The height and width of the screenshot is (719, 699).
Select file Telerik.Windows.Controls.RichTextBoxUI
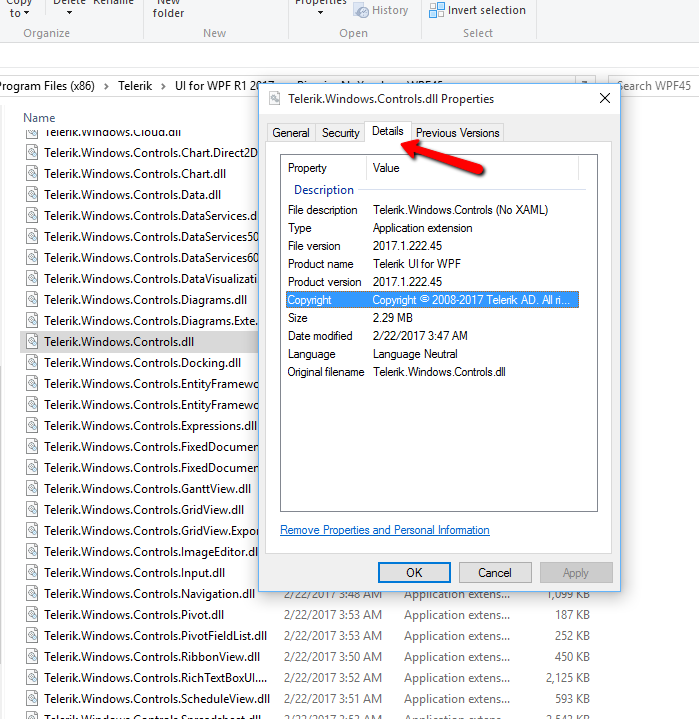pyautogui.click(x=155, y=677)
